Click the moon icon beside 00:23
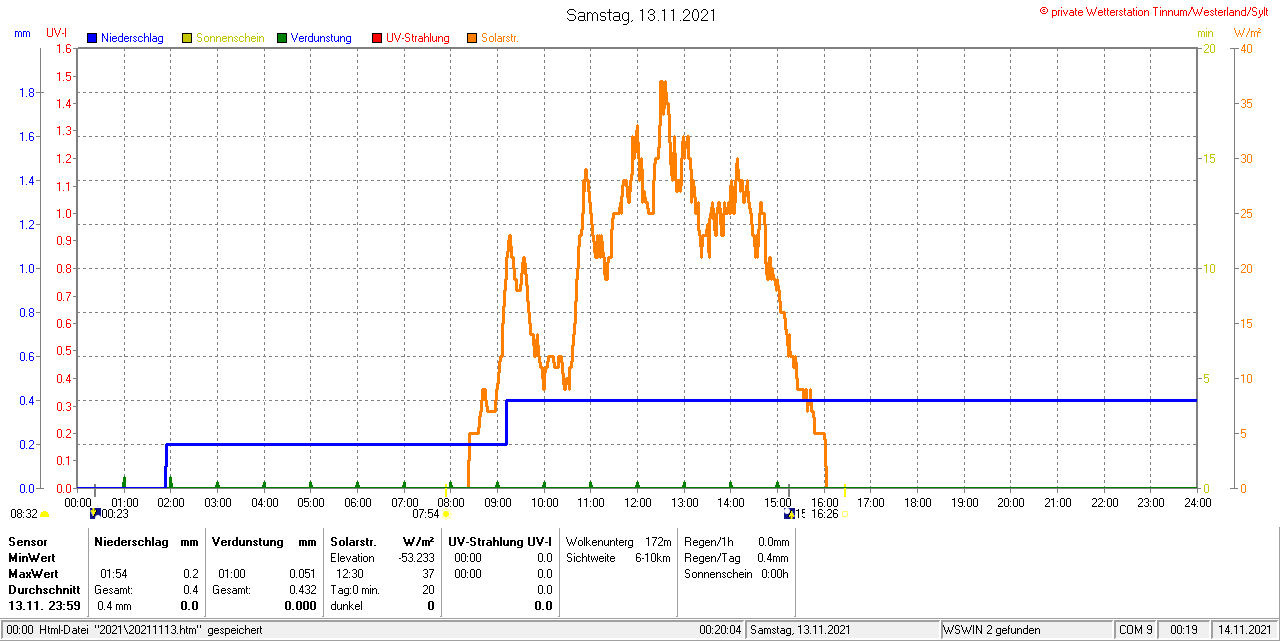Image resolution: width=1280 pixels, height=641 pixels. 95,513
